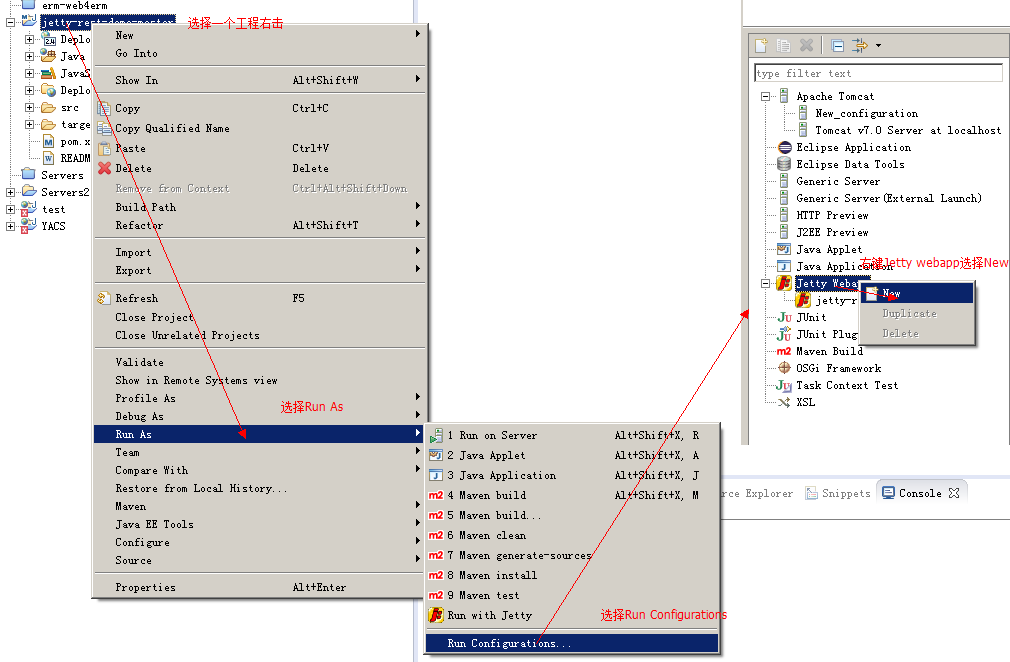Select HTTP Preview configuration type
Screen dimensions: 1010x662
[832, 215]
